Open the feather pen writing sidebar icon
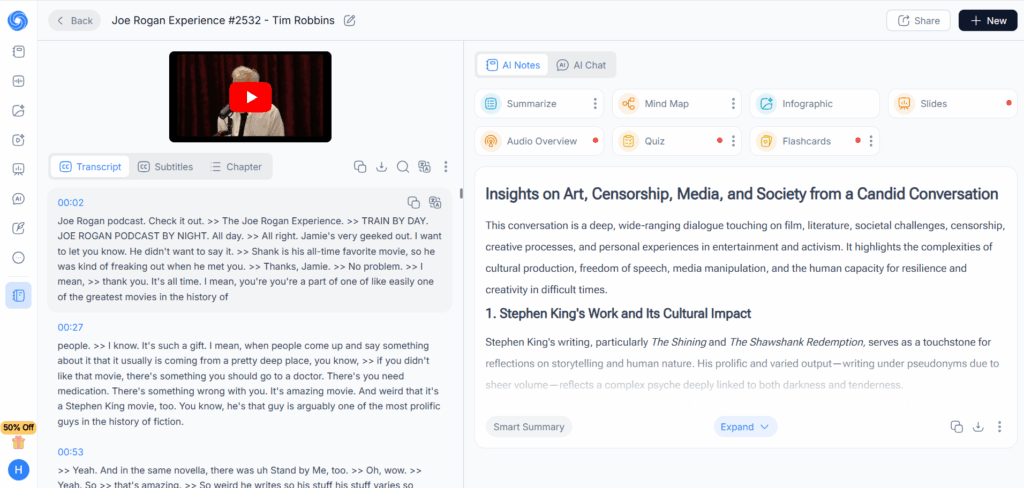The width and height of the screenshot is (1024, 488). [x=18, y=228]
